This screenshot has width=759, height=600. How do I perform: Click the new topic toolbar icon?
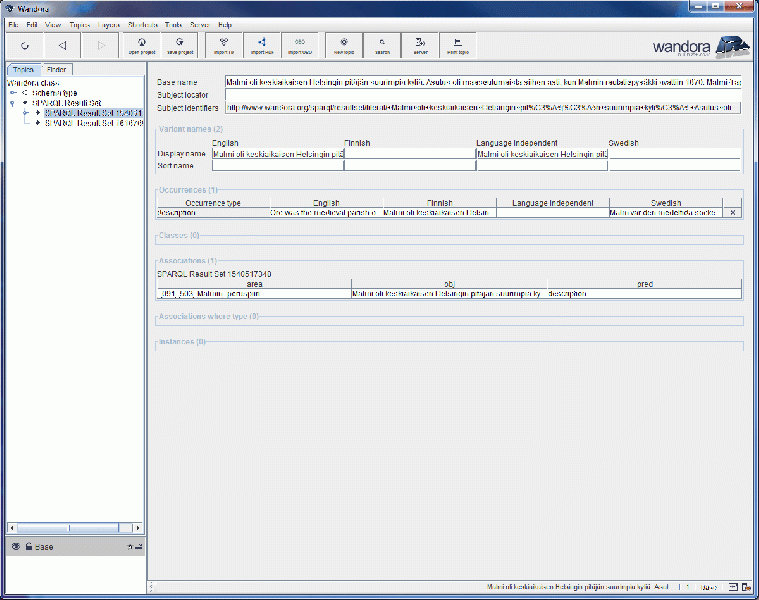pos(344,44)
